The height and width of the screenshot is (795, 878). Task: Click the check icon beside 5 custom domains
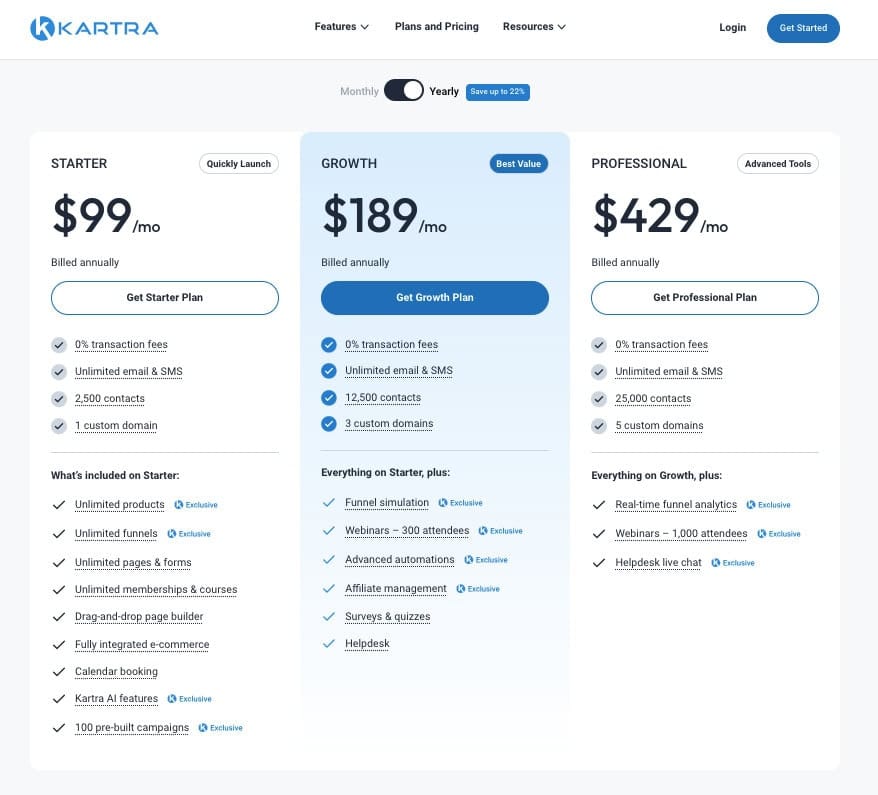(x=599, y=425)
